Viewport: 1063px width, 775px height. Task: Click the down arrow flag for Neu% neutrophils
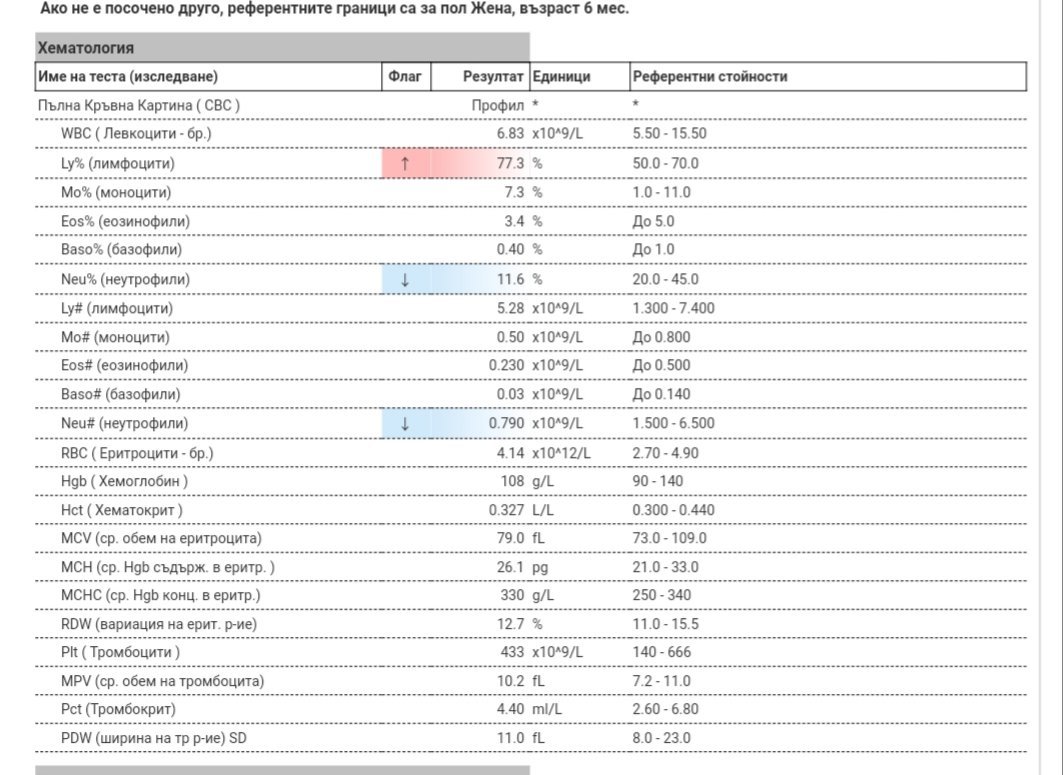click(404, 280)
